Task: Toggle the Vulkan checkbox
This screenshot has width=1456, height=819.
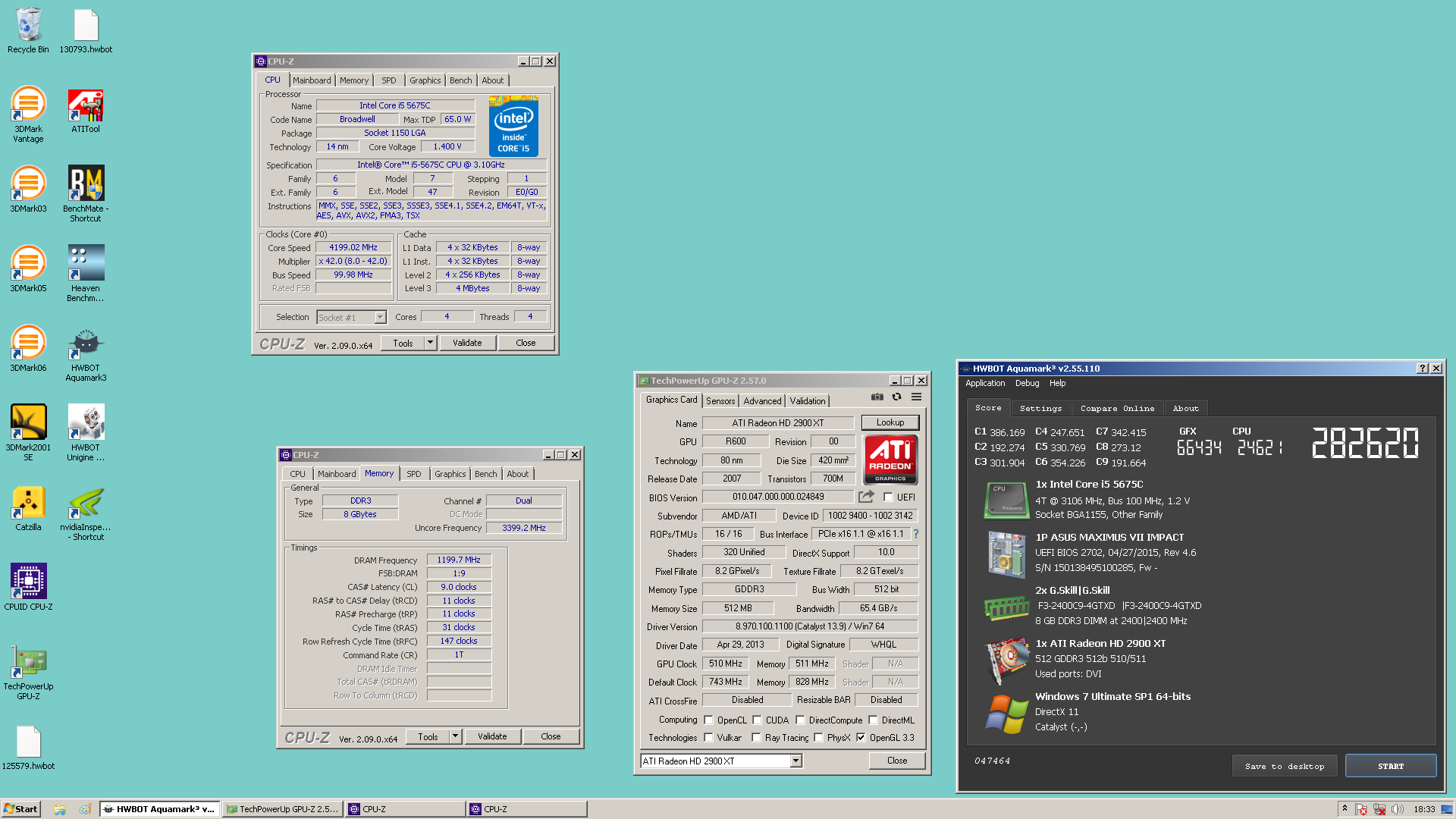Action: 708,738
